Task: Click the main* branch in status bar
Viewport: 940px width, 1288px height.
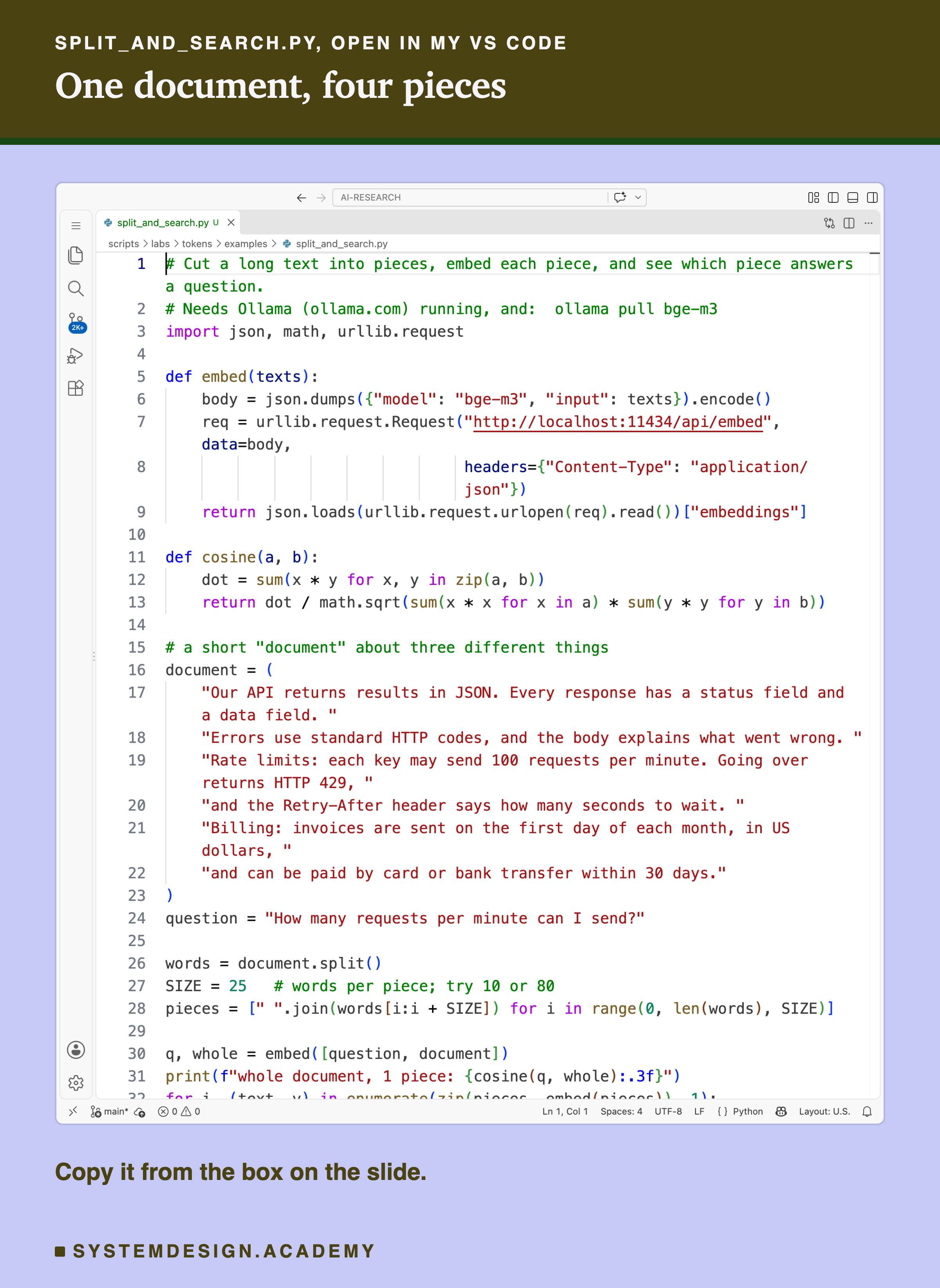Action: tap(109, 1111)
